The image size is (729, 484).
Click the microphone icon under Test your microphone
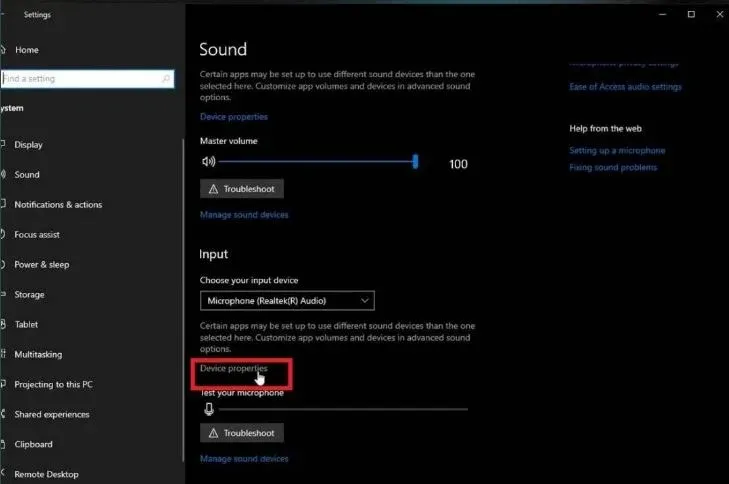(x=208, y=409)
